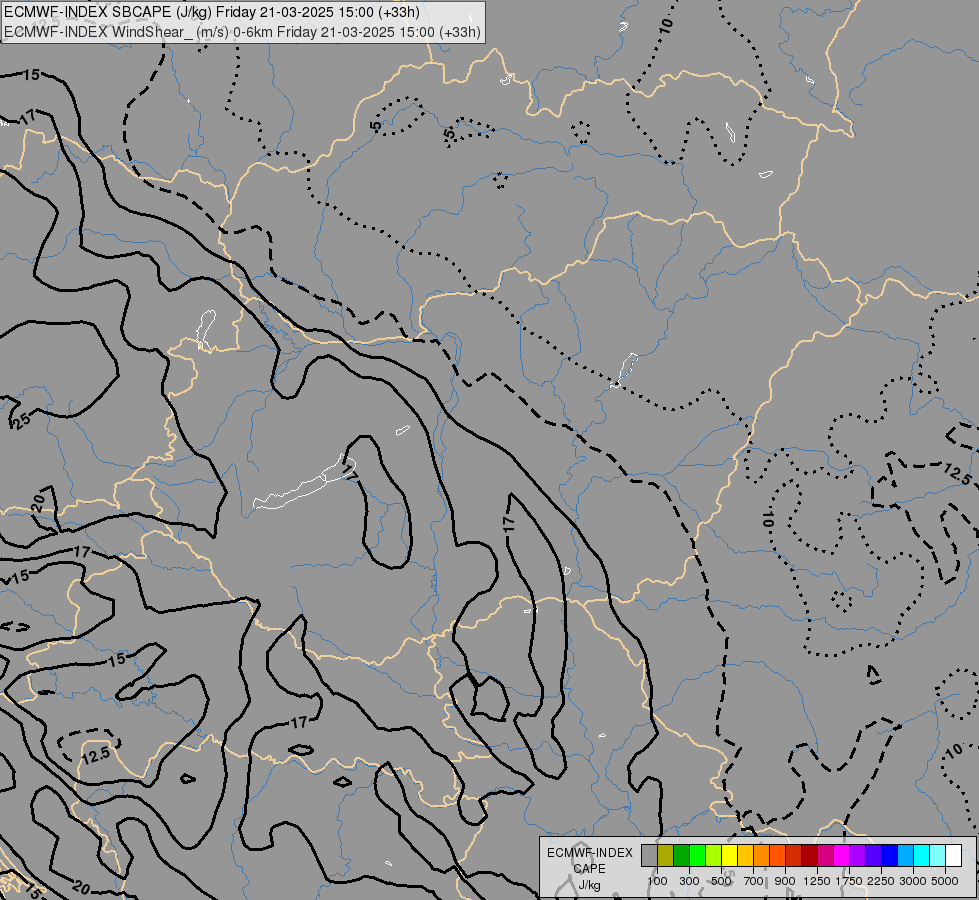This screenshot has width=979, height=900.
Task: Click the yellow-green legend swatch
Action: pyautogui.click(x=714, y=855)
